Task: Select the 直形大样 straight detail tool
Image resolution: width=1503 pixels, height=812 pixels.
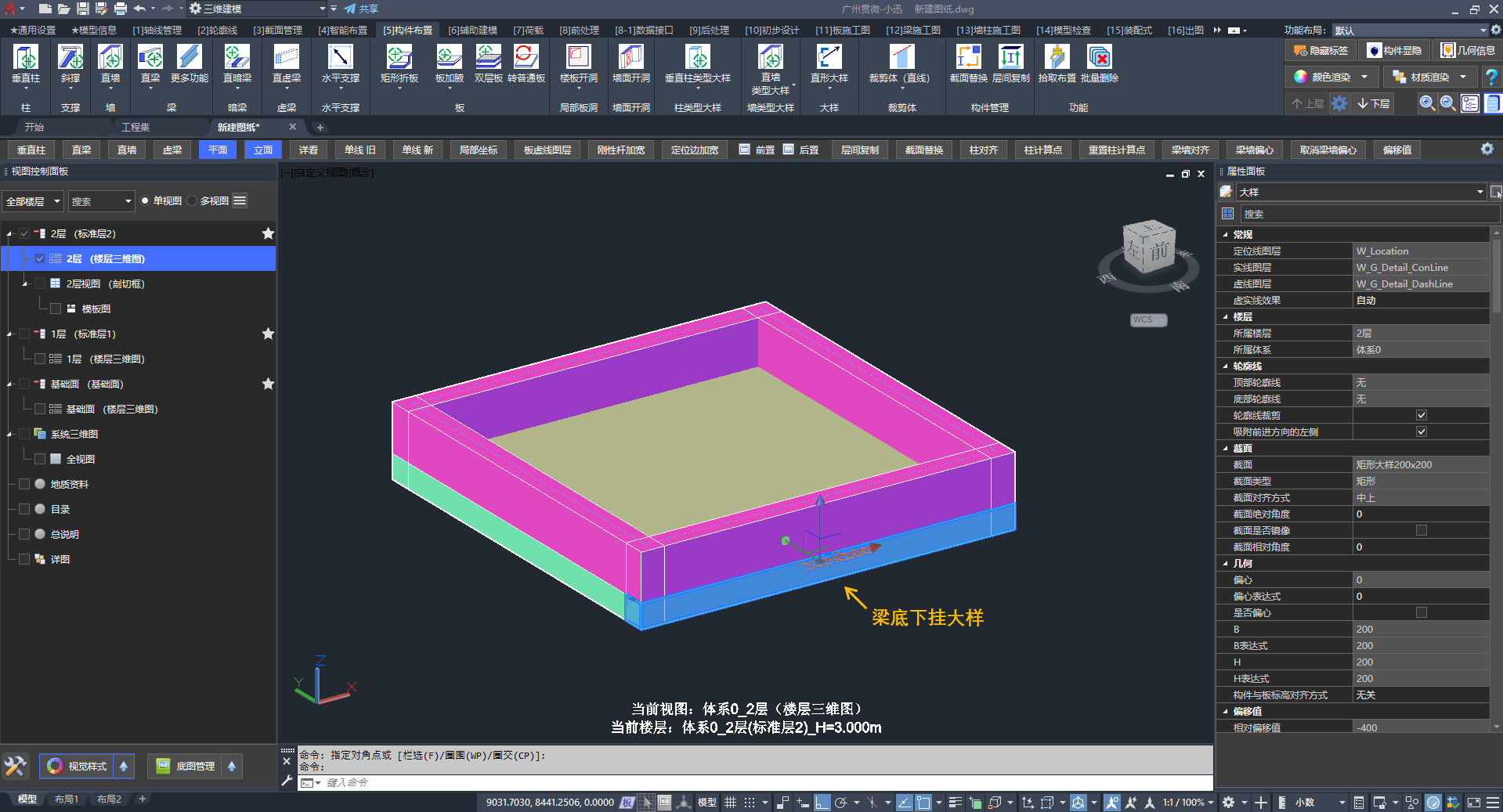Action: 829,63
